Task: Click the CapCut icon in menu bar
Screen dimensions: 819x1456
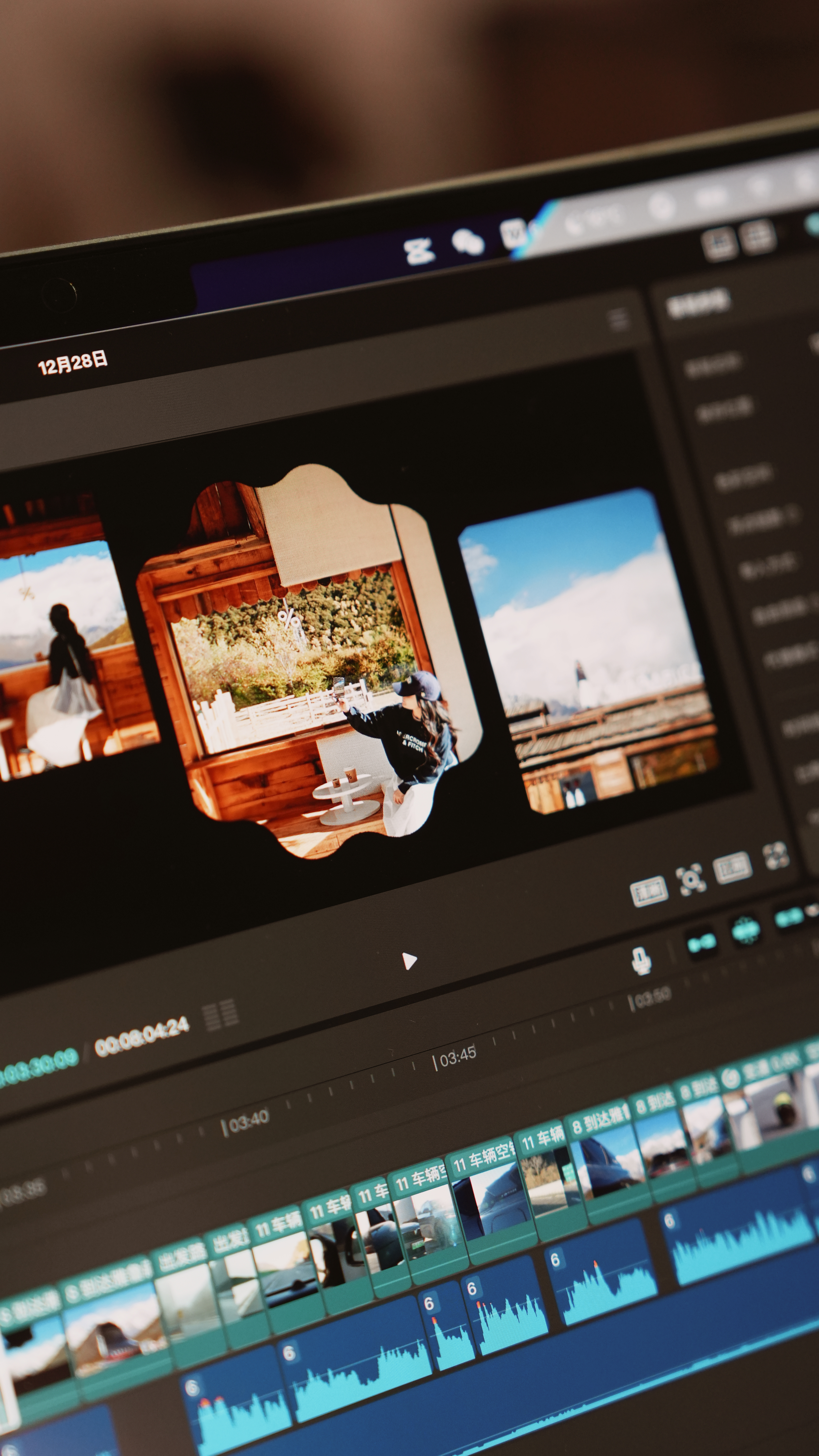Action: click(419, 251)
